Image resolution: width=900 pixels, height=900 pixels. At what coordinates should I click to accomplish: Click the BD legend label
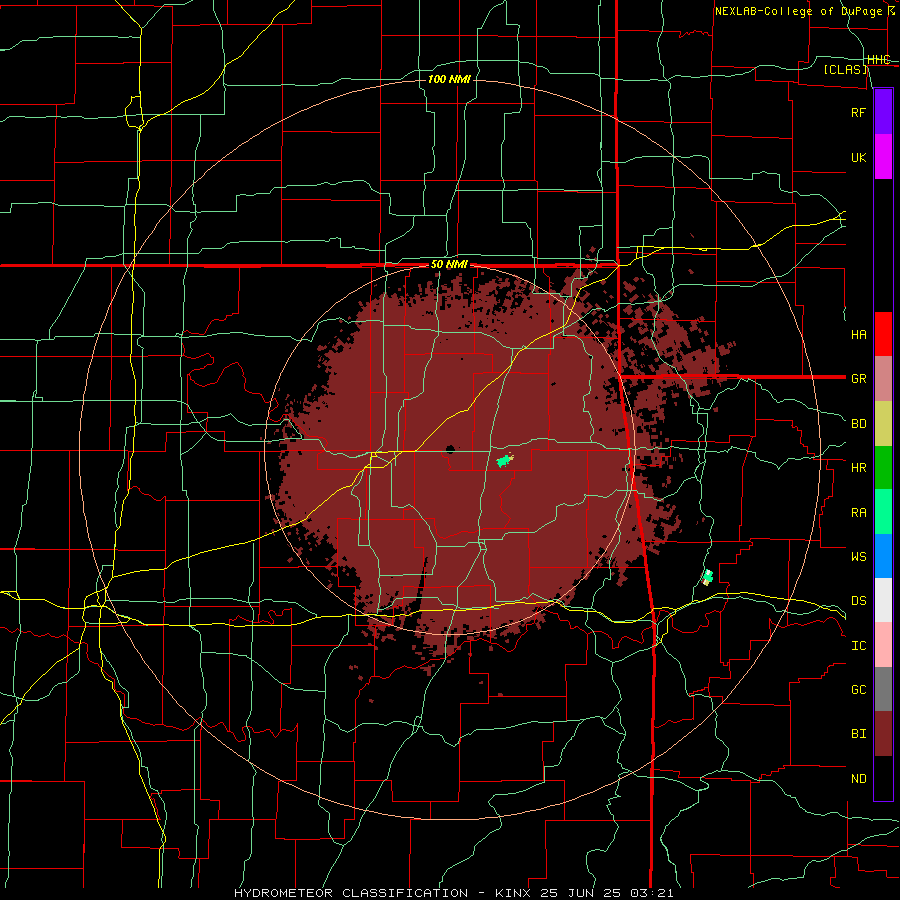click(858, 424)
